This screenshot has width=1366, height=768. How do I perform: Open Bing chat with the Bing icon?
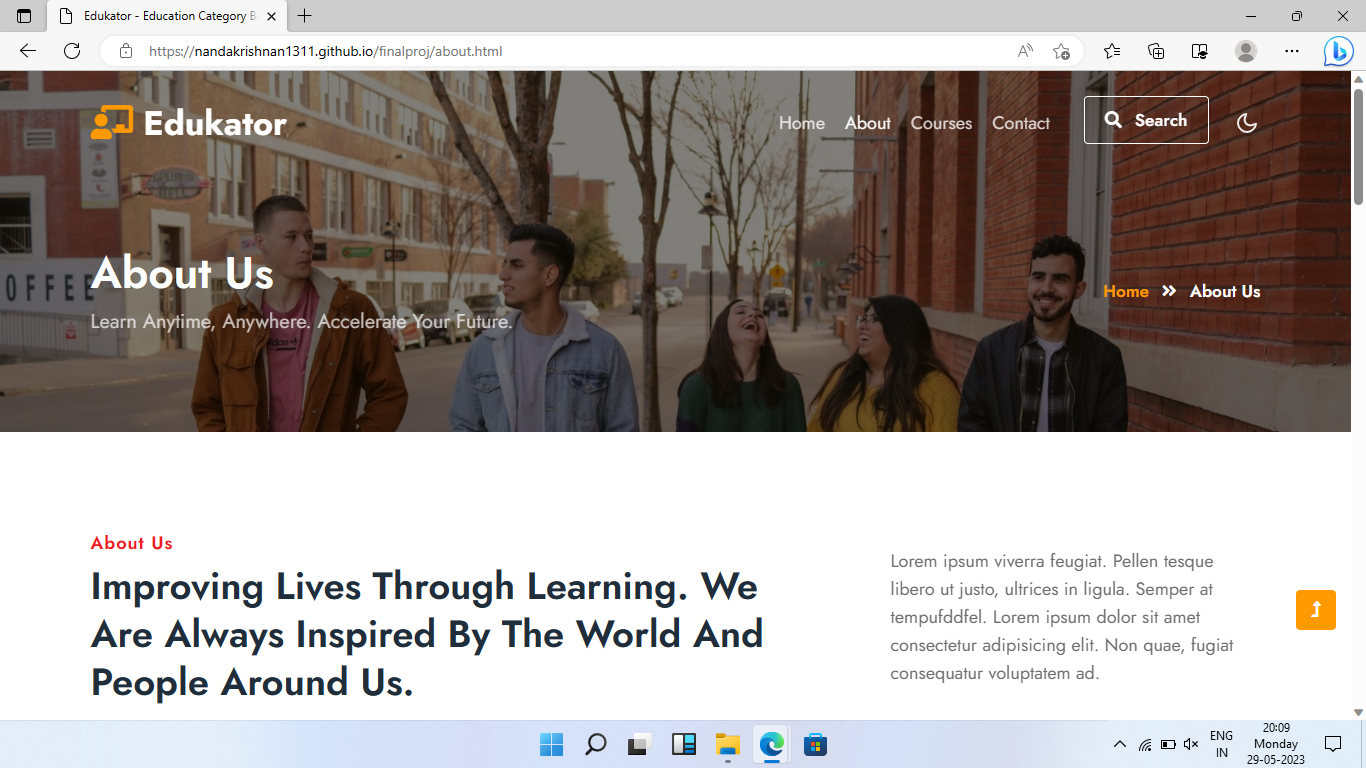coord(1338,50)
